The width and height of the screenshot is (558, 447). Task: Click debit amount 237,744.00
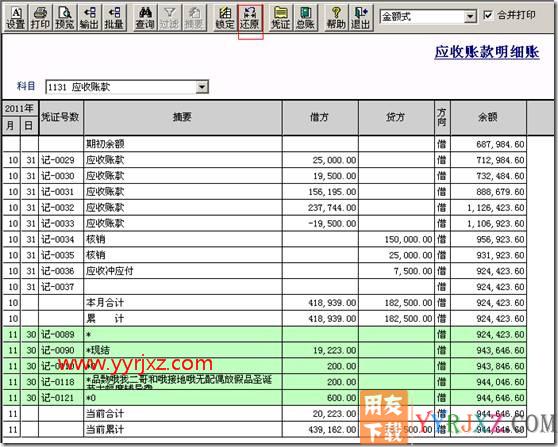[332, 208]
